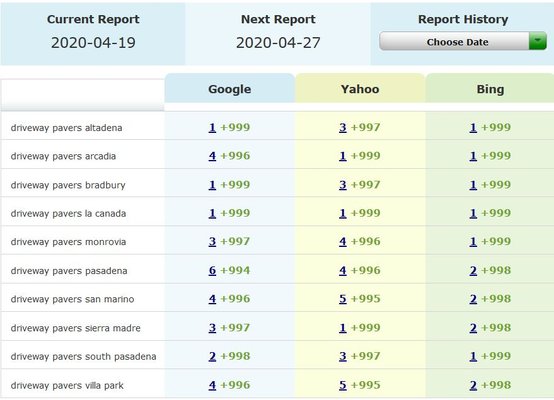554x400 pixels.
Task: Open Yahoo rank 3 link for bradbury
Action: coord(343,185)
